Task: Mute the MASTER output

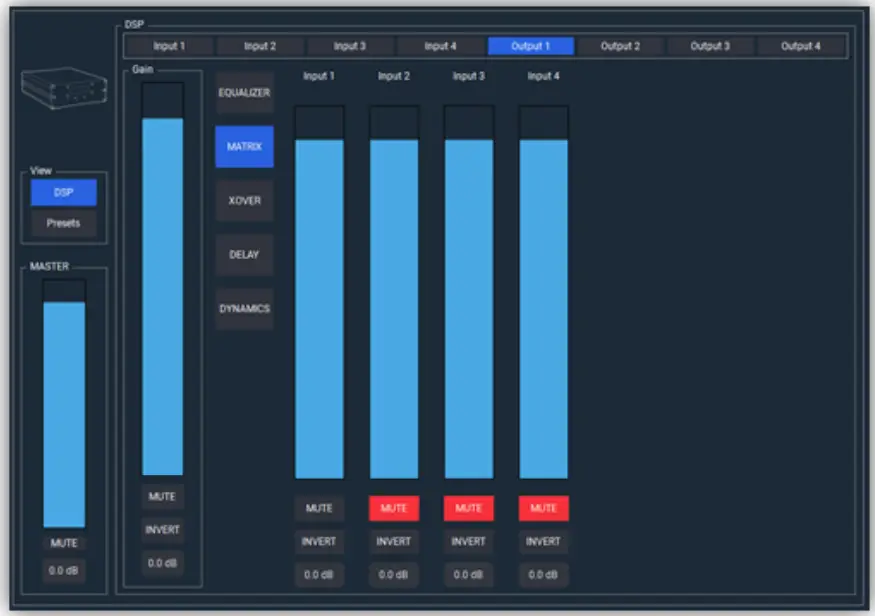Action: pyautogui.click(x=63, y=544)
